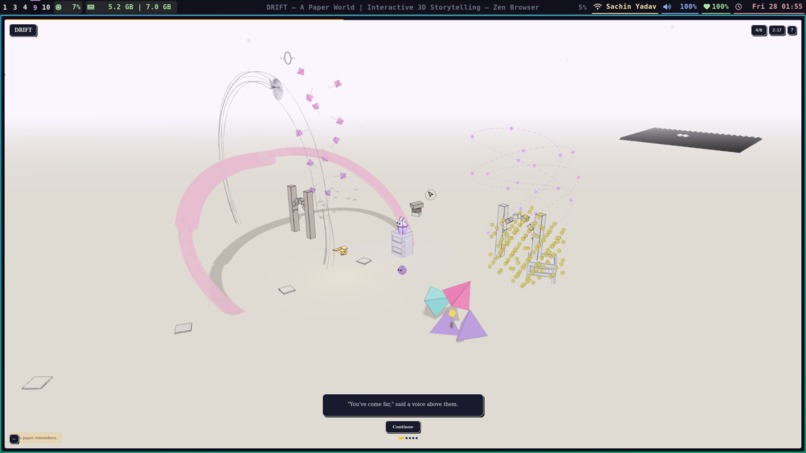Click the timer badge beside the help button

pyautogui.click(x=777, y=30)
